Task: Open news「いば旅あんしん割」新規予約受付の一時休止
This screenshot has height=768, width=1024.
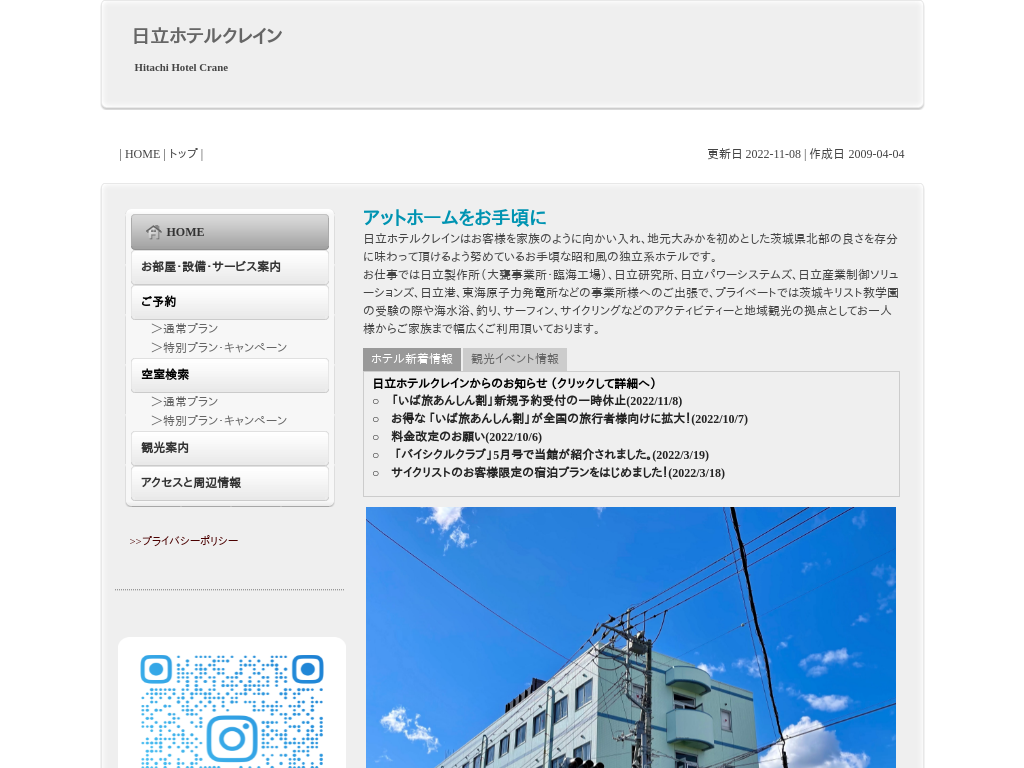Action: click(x=536, y=401)
